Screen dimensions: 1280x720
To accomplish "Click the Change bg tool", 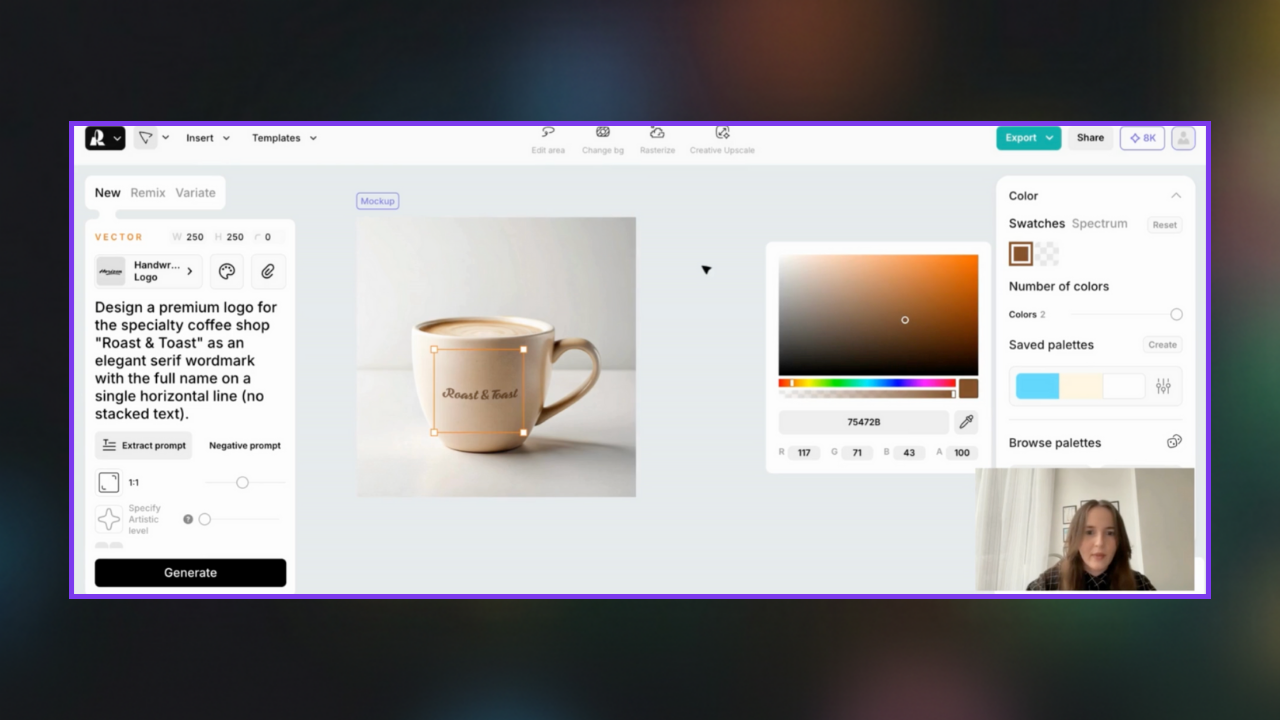I will point(603,140).
